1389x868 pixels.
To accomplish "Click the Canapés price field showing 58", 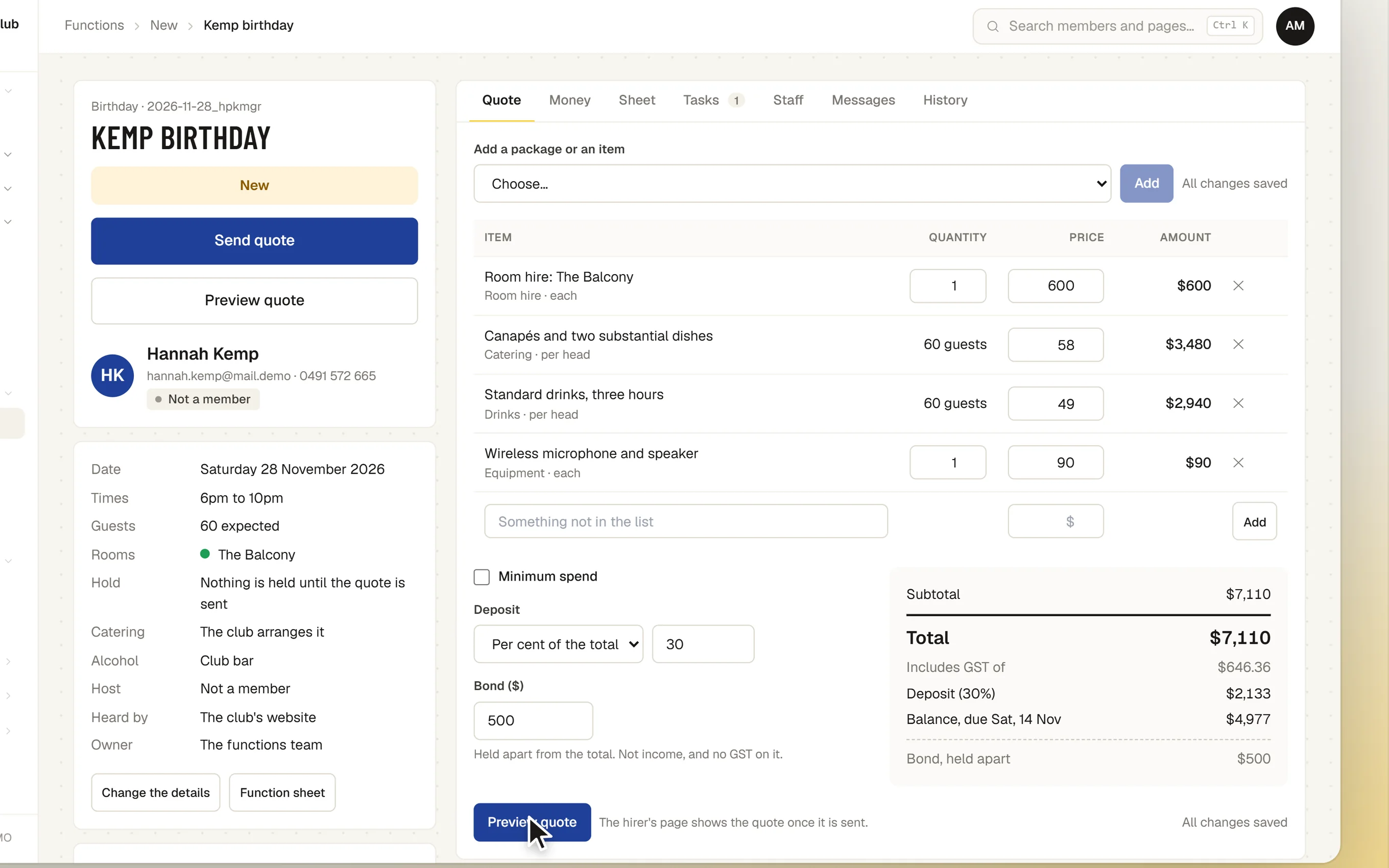I will 1056,345.
